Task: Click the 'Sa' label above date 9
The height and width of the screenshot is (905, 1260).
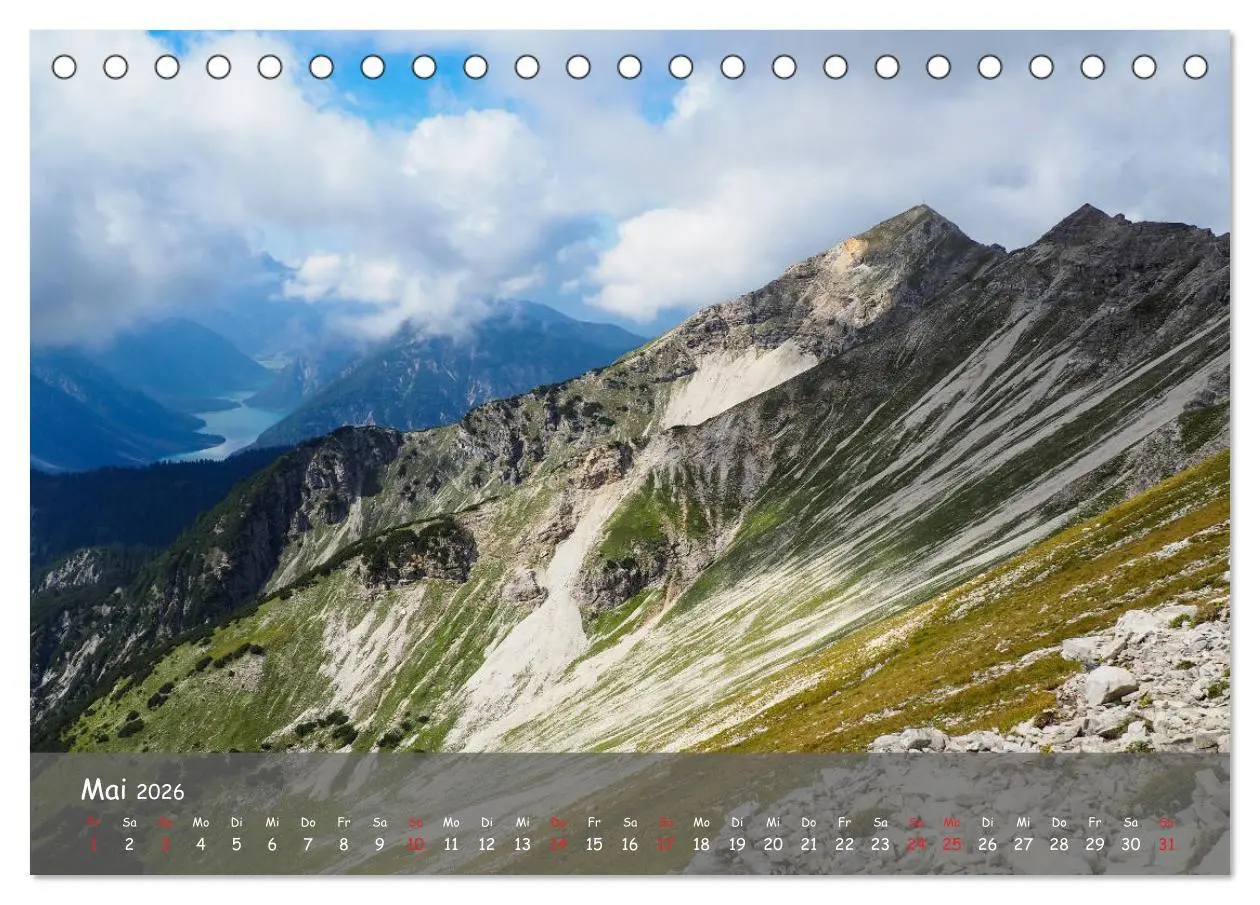Action: click(380, 822)
